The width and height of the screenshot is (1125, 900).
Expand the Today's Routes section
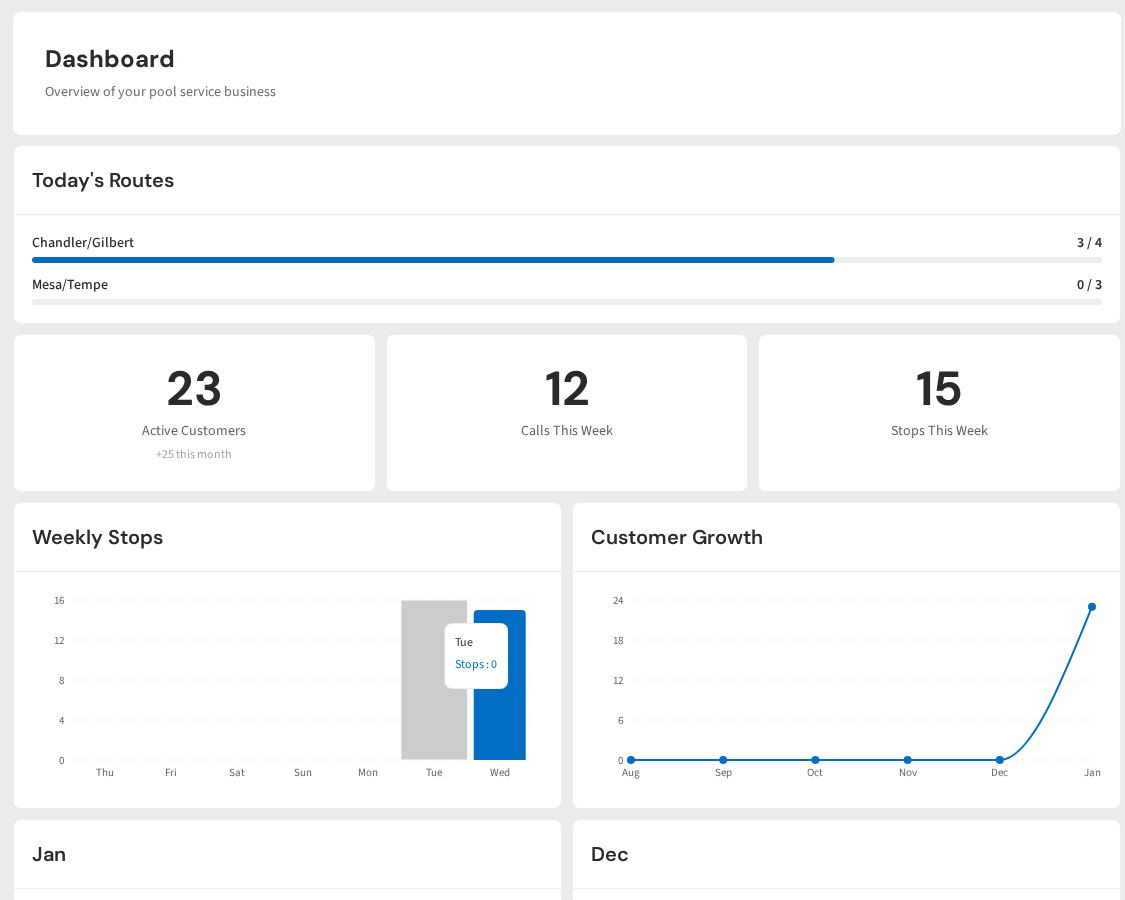[x=103, y=180]
